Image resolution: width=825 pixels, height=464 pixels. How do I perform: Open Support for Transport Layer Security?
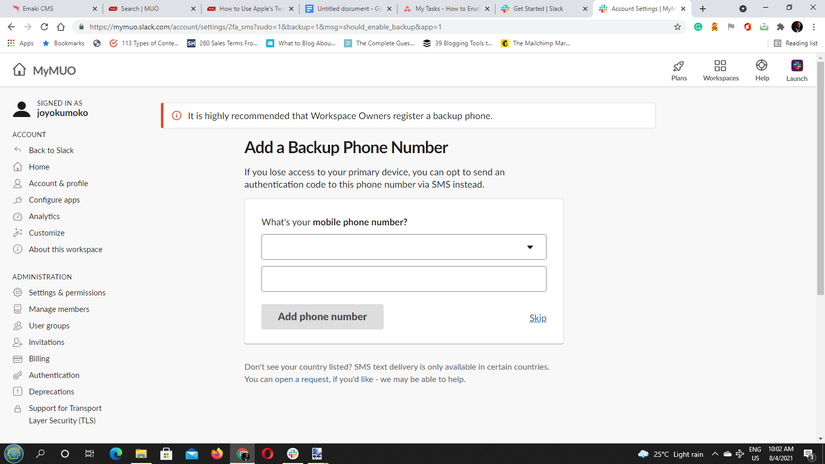[x=65, y=414]
